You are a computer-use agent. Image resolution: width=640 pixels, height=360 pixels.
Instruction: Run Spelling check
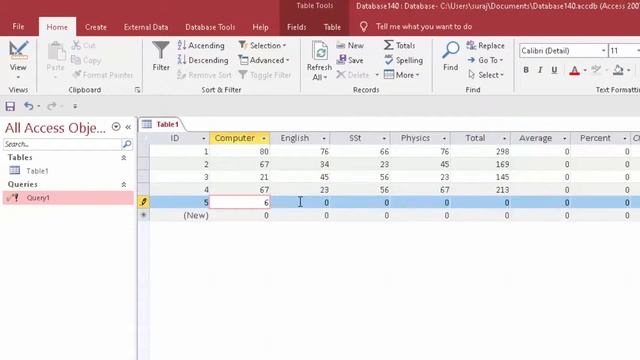click(x=403, y=60)
